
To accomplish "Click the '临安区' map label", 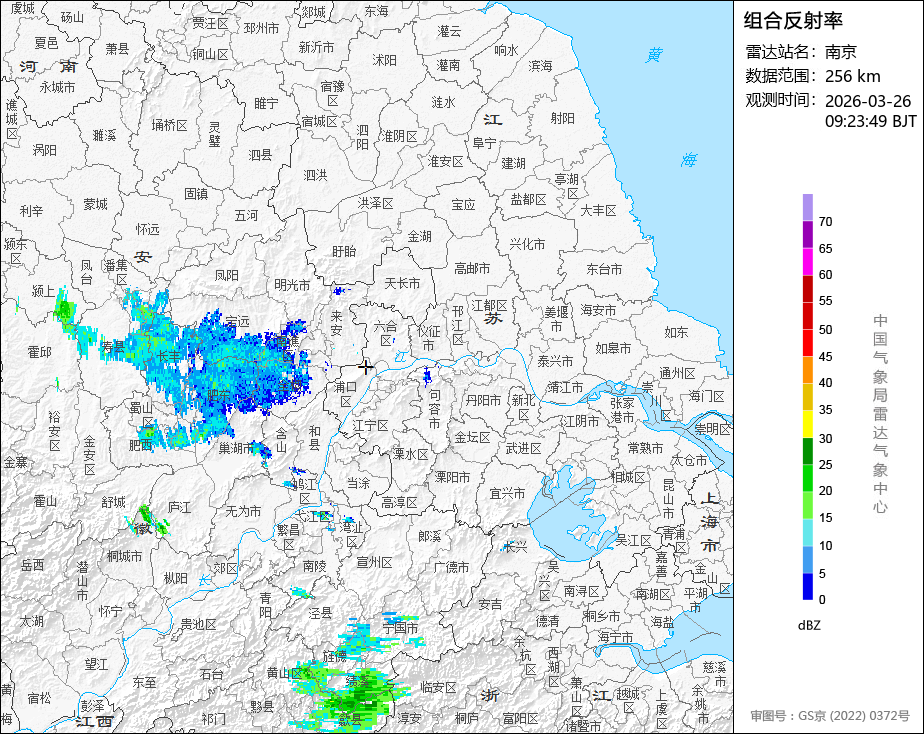I will [438, 687].
